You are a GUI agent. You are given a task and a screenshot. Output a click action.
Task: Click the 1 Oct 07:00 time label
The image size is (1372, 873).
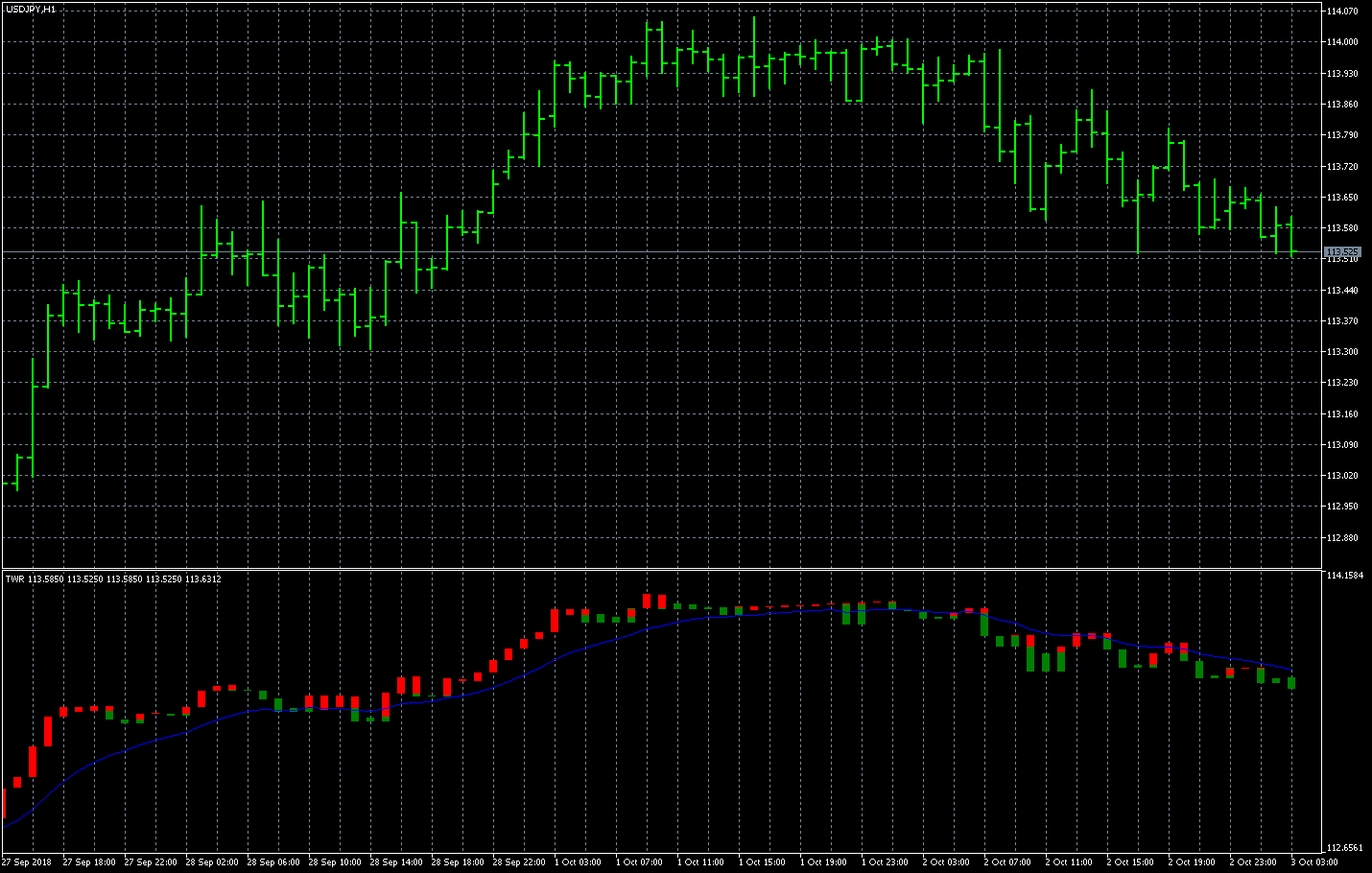pyautogui.click(x=640, y=861)
